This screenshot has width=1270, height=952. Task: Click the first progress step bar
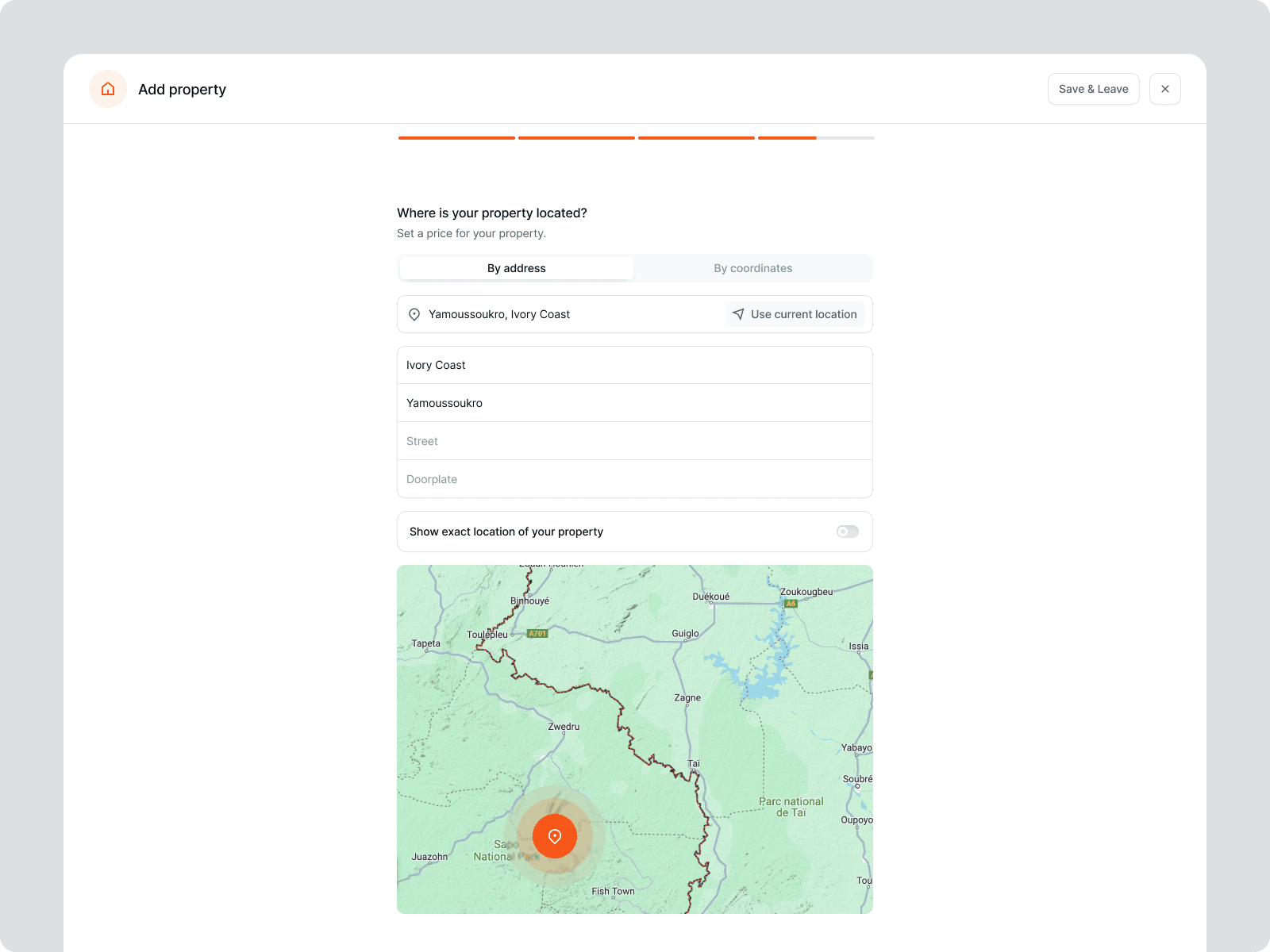coord(456,138)
